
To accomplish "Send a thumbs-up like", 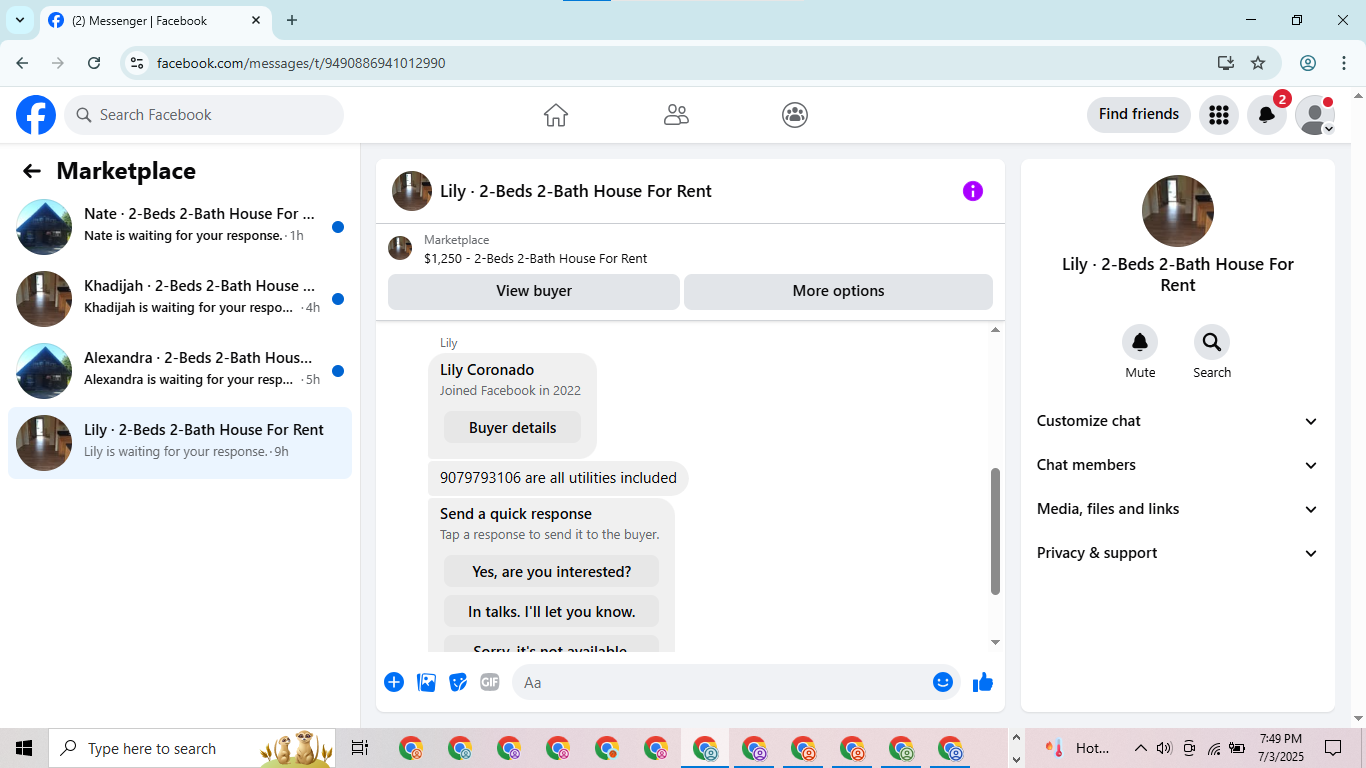I will click(983, 682).
